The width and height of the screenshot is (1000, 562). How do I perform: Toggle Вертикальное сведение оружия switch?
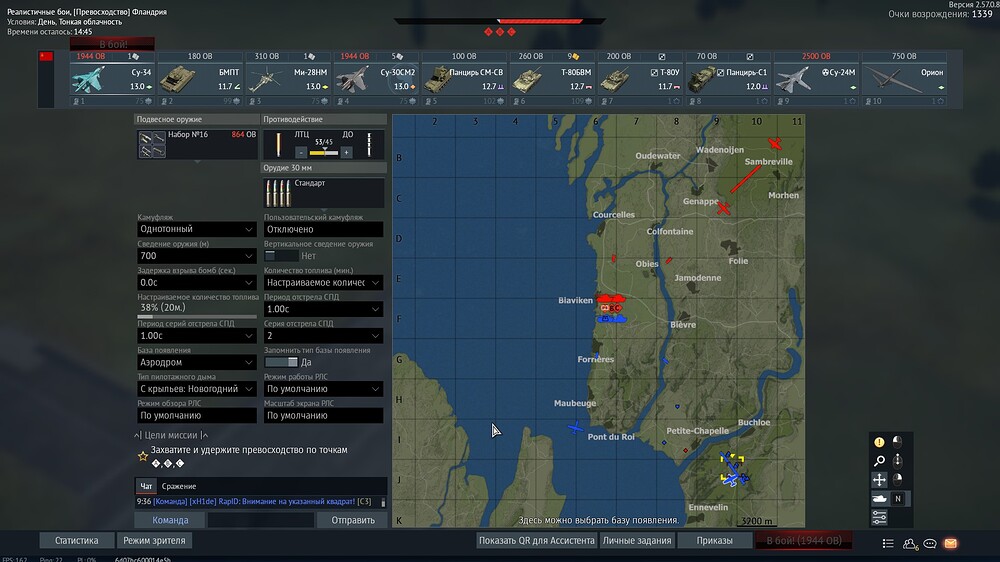(281, 256)
